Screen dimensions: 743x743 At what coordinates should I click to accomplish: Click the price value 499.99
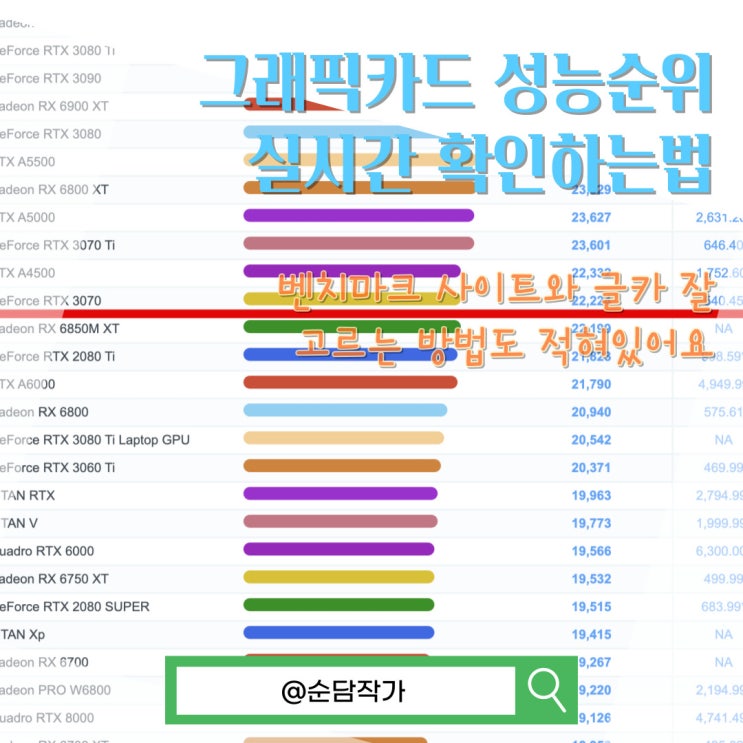click(723, 579)
